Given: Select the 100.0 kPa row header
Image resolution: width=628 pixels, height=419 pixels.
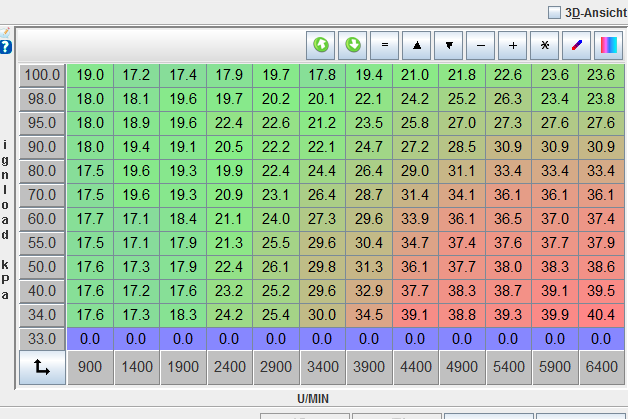Looking at the screenshot, I should (x=43, y=75).
